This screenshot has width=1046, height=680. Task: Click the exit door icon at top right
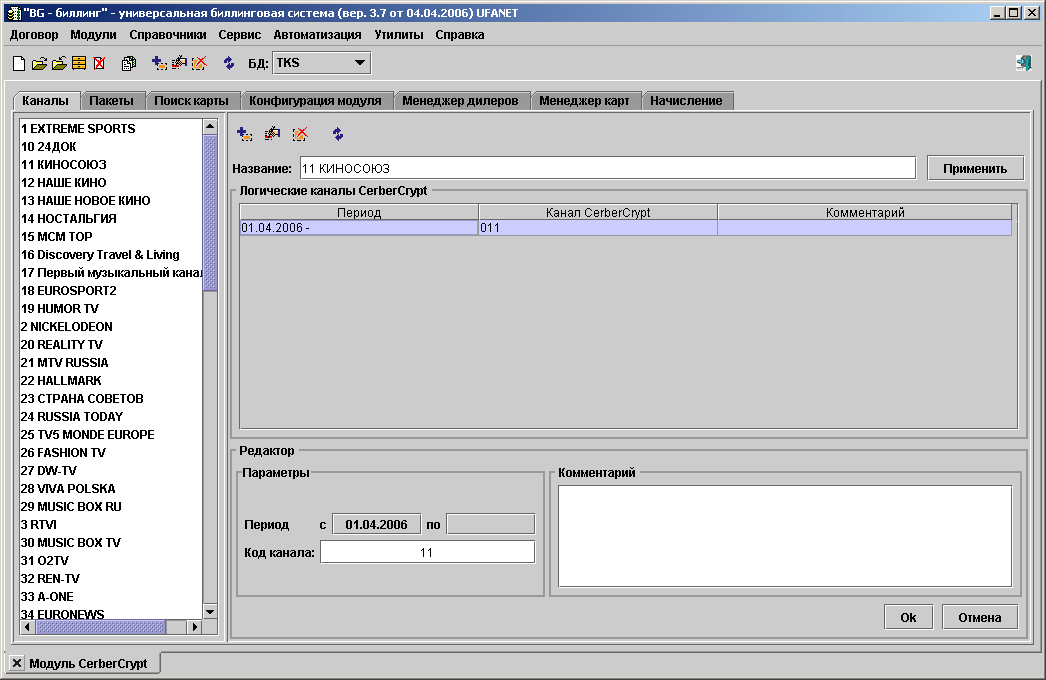(1023, 63)
